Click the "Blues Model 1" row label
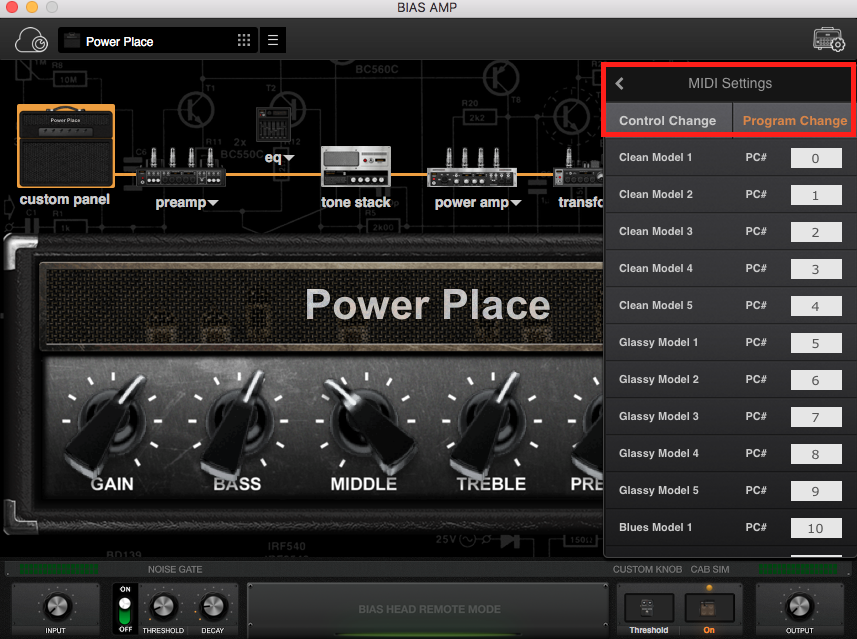Viewport: 857px width, 639px height. tap(655, 527)
